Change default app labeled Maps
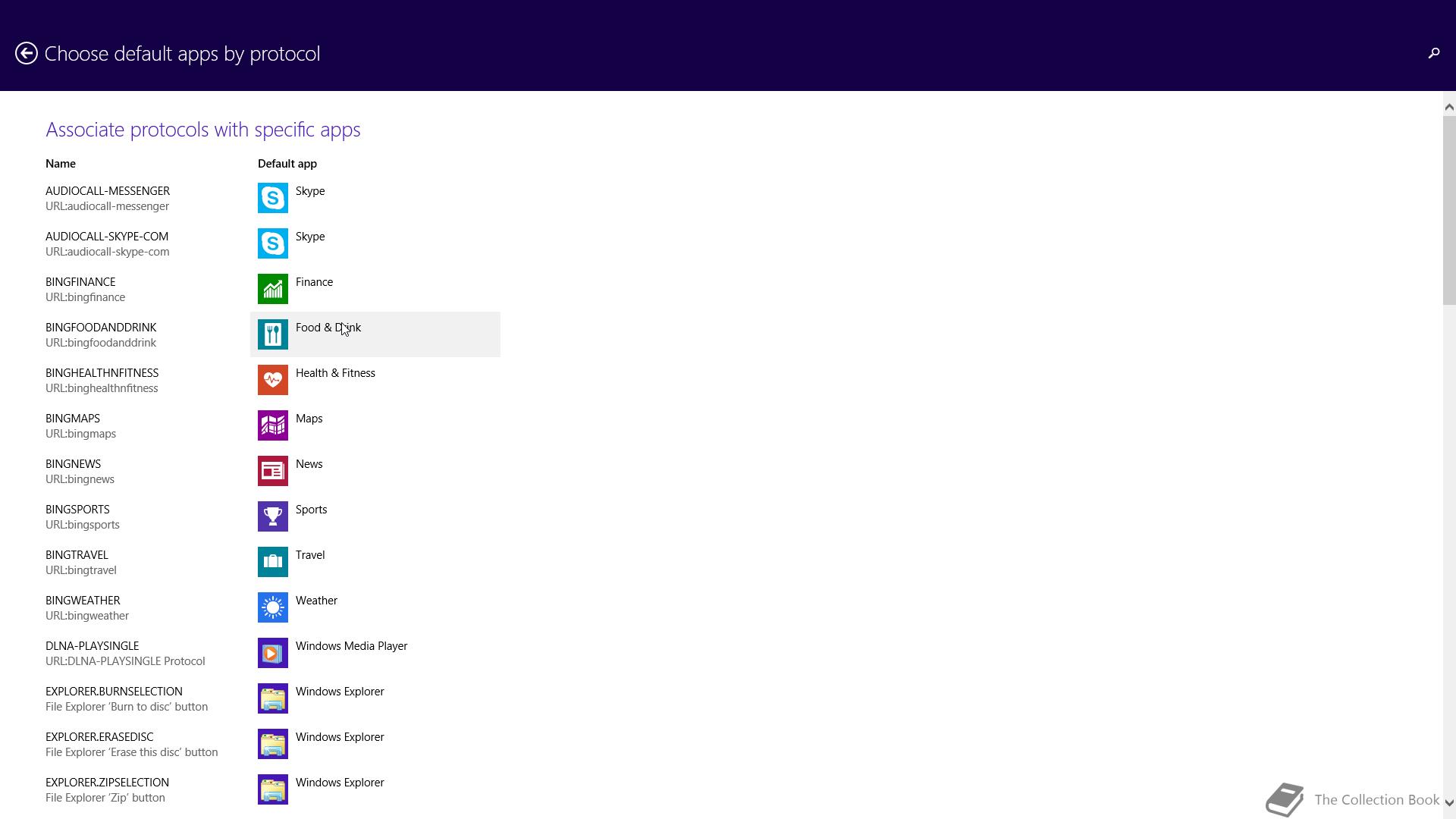The height and width of the screenshot is (819, 1456). tap(309, 419)
